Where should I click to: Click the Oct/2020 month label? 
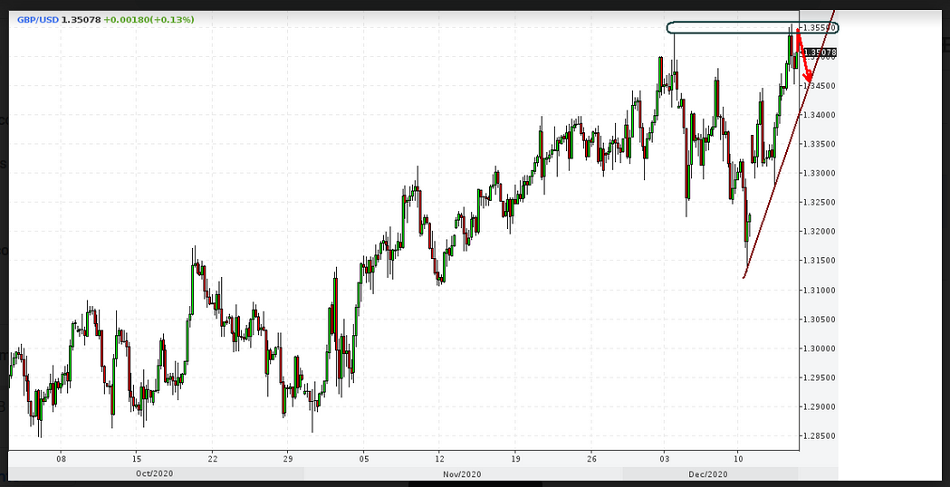(x=155, y=472)
